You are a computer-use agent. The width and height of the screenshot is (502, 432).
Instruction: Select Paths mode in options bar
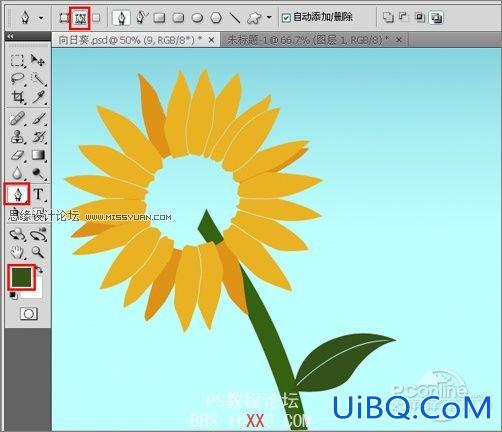click(80, 18)
